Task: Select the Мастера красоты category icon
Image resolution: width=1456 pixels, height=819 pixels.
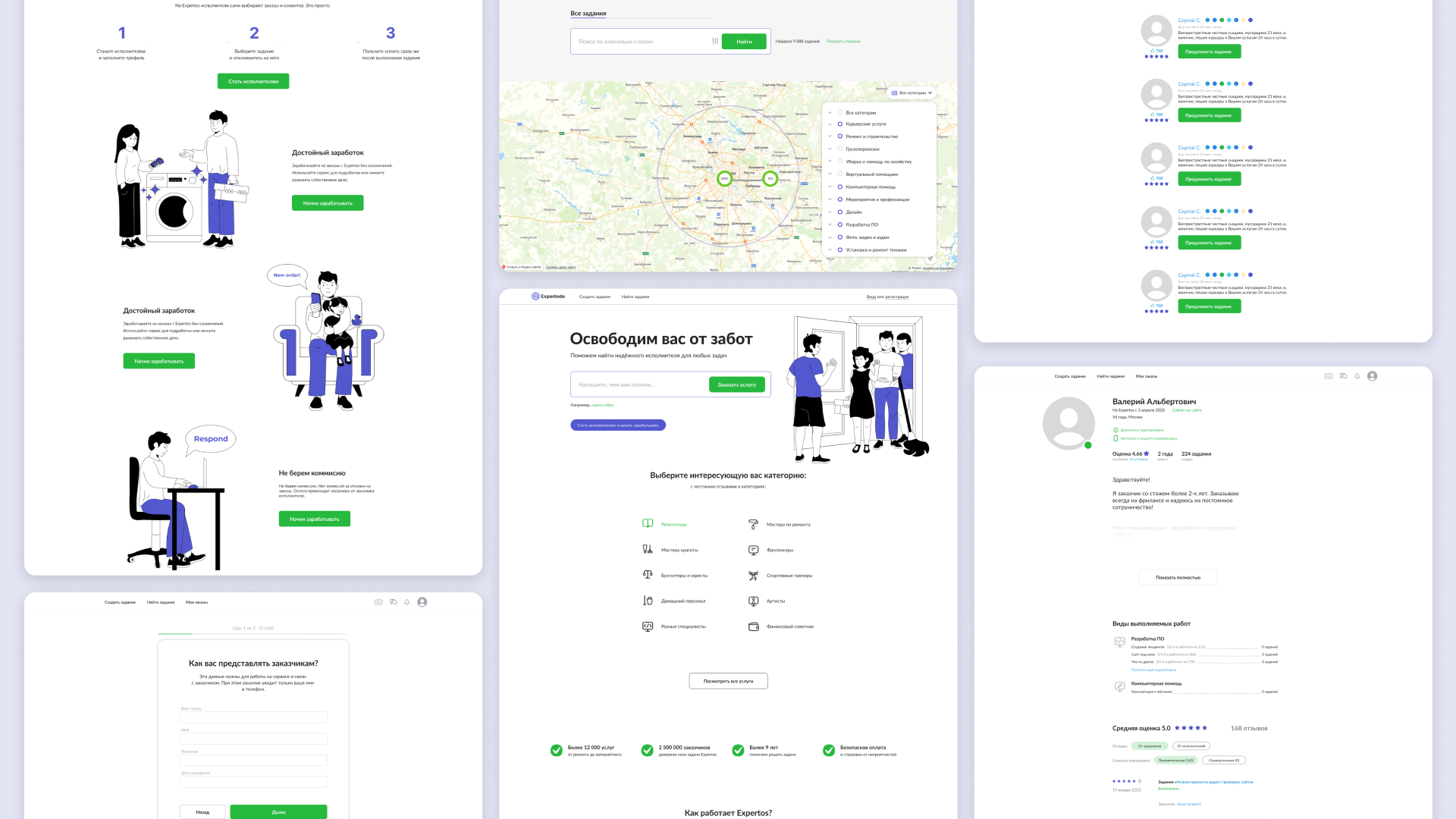Action: [x=648, y=549]
